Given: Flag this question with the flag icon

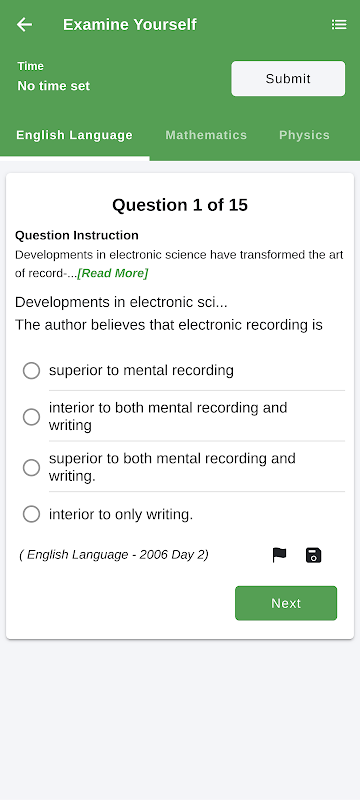Looking at the screenshot, I should pyautogui.click(x=279, y=555).
